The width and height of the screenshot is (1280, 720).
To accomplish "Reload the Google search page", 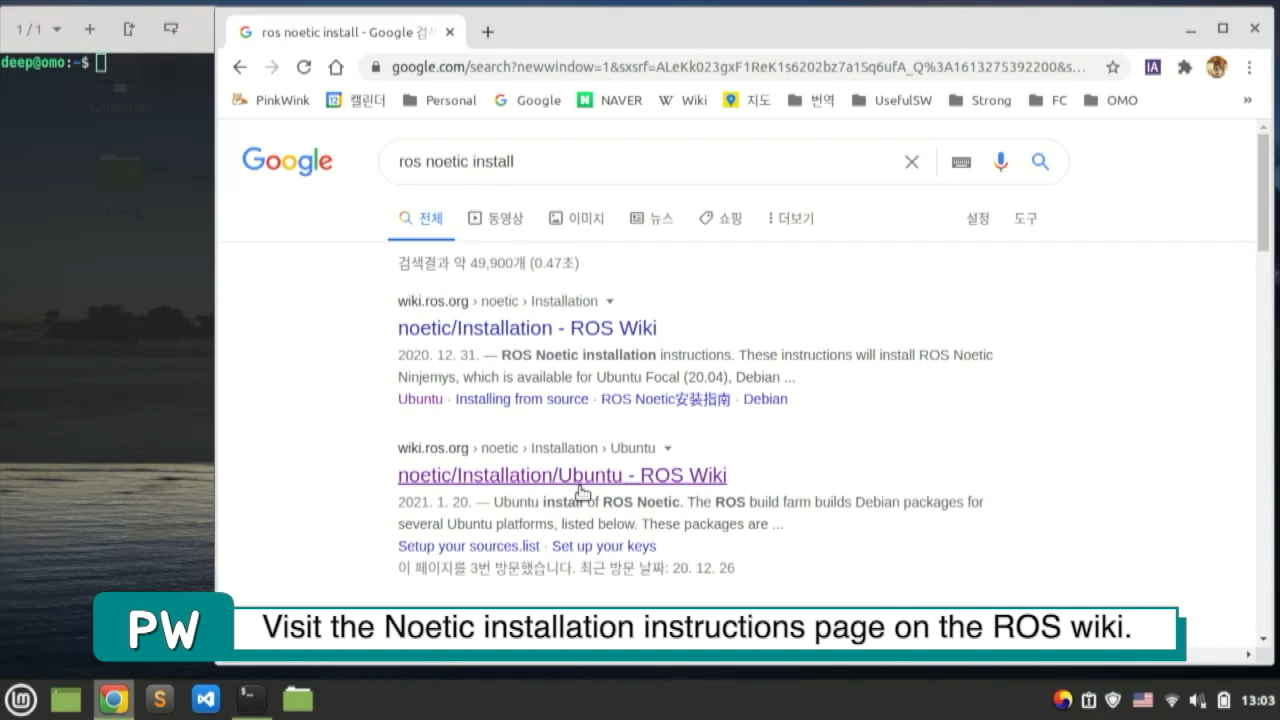I will [x=303, y=67].
